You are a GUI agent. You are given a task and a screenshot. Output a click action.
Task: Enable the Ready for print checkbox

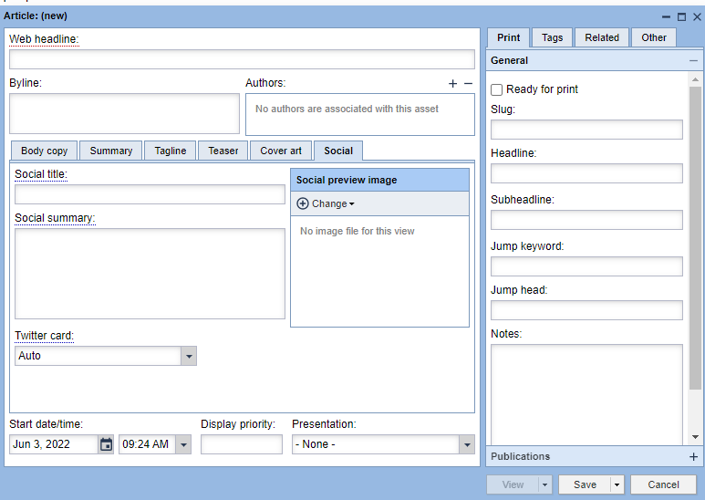pos(497,90)
